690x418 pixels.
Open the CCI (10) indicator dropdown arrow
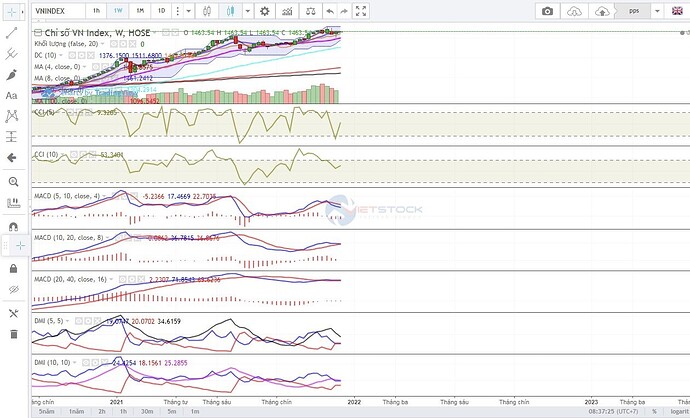pyautogui.click(x=62, y=154)
